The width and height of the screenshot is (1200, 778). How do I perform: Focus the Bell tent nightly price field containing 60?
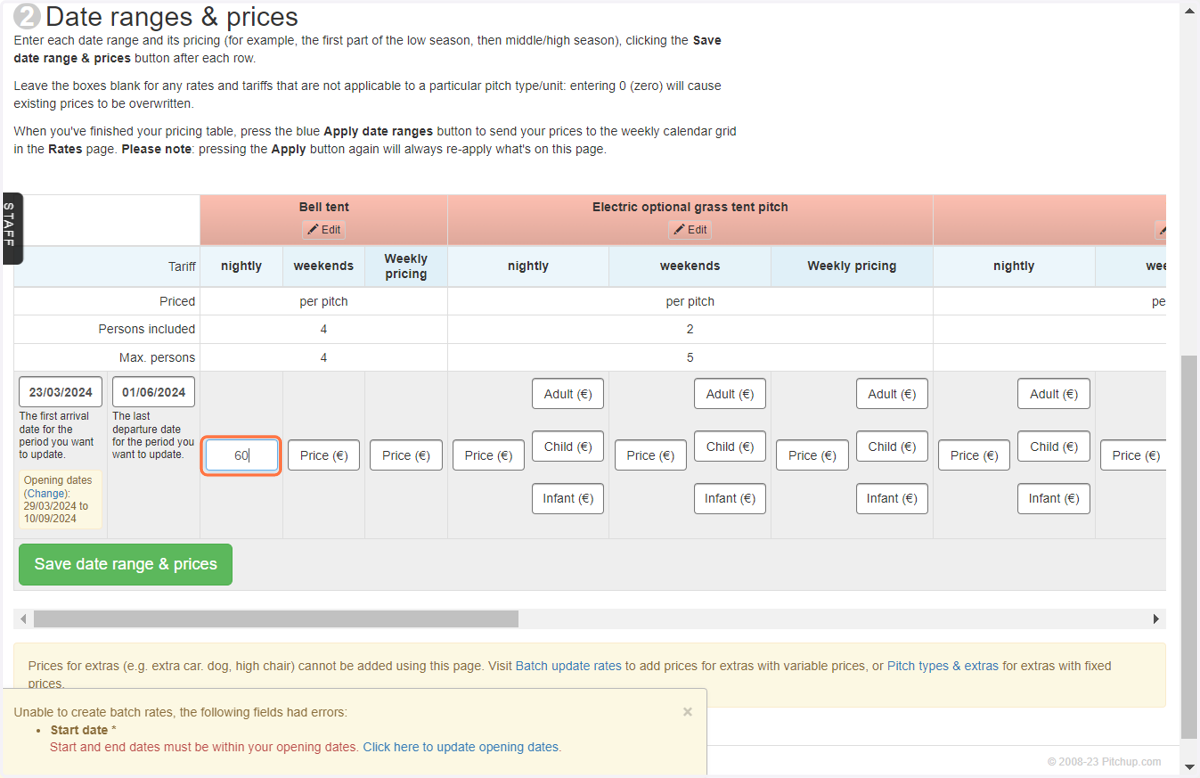(x=242, y=455)
